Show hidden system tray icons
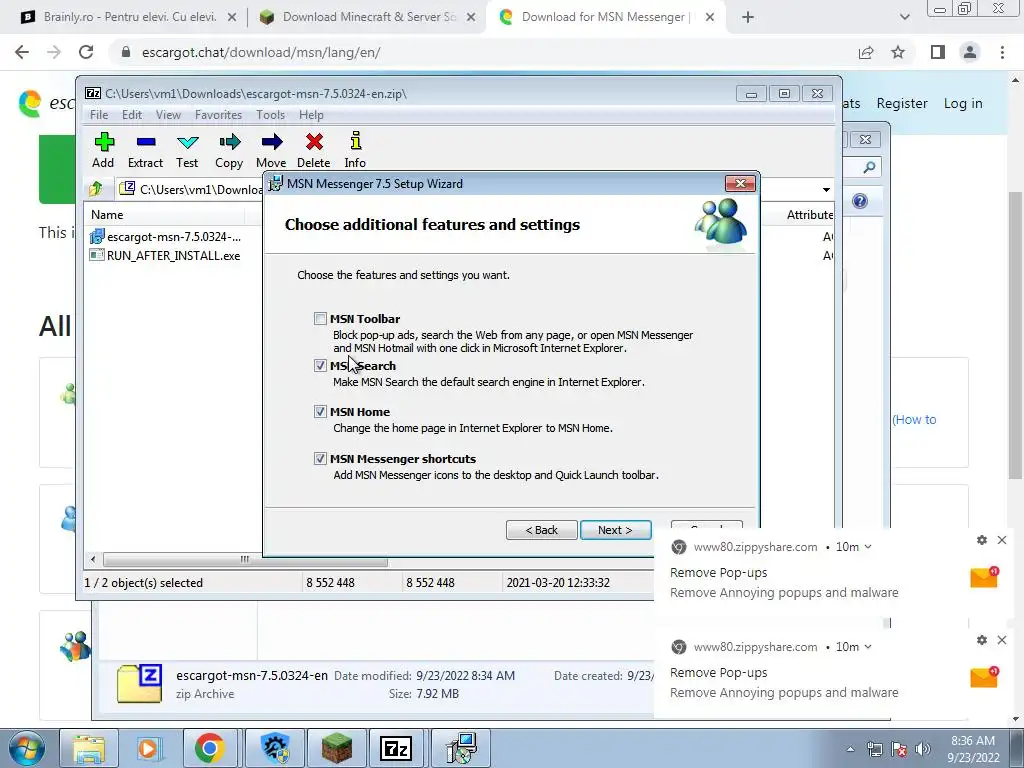The width and height of the screenshot is (1024, 768). point(850,749)
